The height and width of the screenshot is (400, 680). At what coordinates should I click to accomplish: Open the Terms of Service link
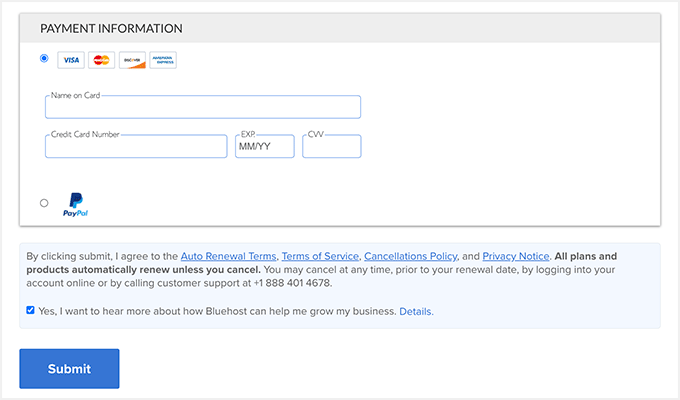pyautogui.click(x=320, y=256)
